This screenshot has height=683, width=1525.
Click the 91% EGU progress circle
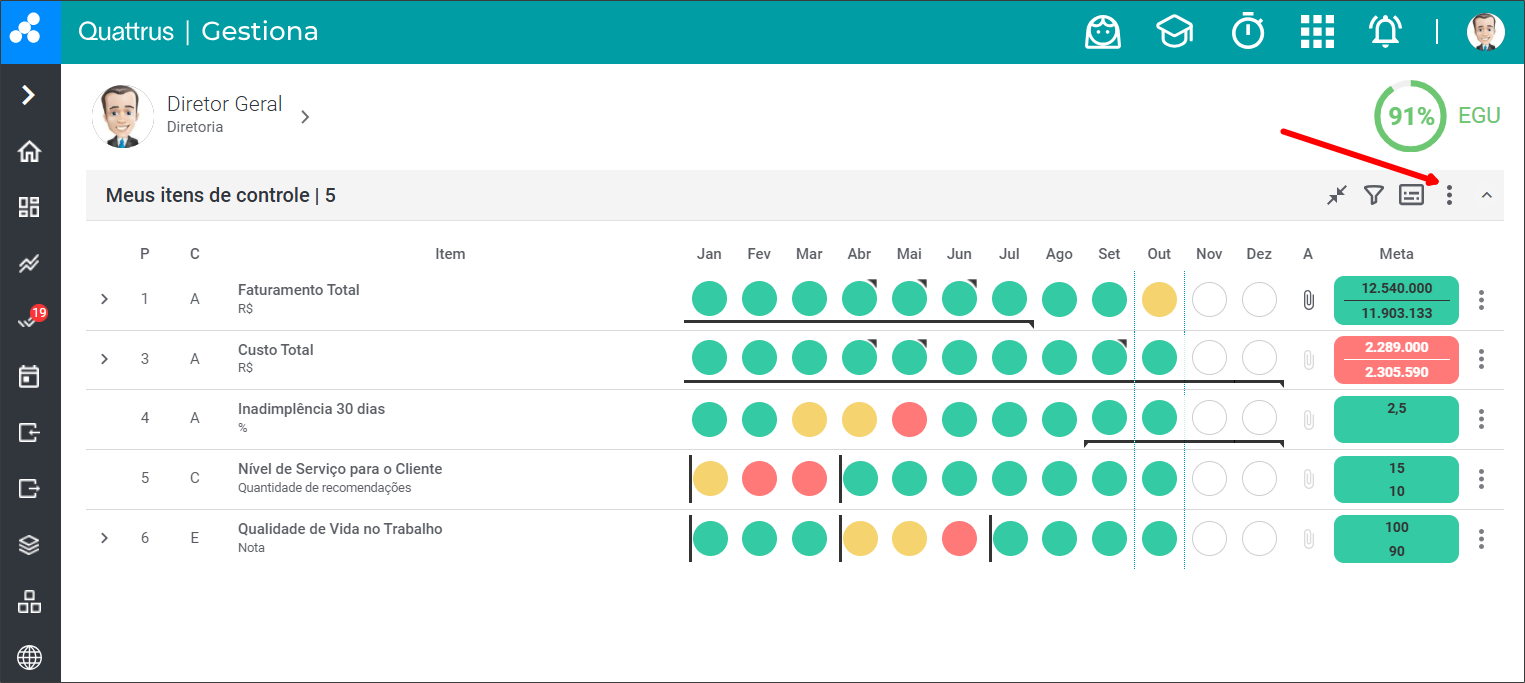[x=1410, y=117]
